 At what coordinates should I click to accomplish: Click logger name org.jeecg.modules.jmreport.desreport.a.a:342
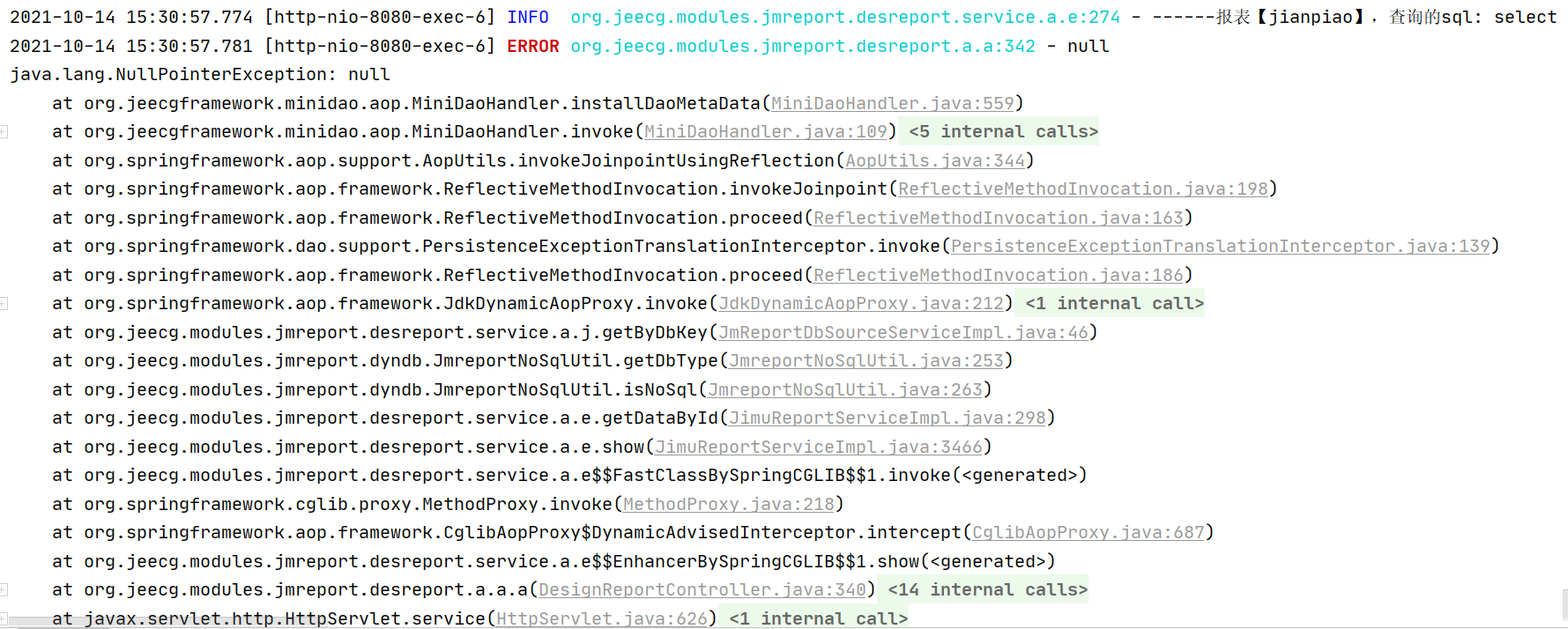803,46
